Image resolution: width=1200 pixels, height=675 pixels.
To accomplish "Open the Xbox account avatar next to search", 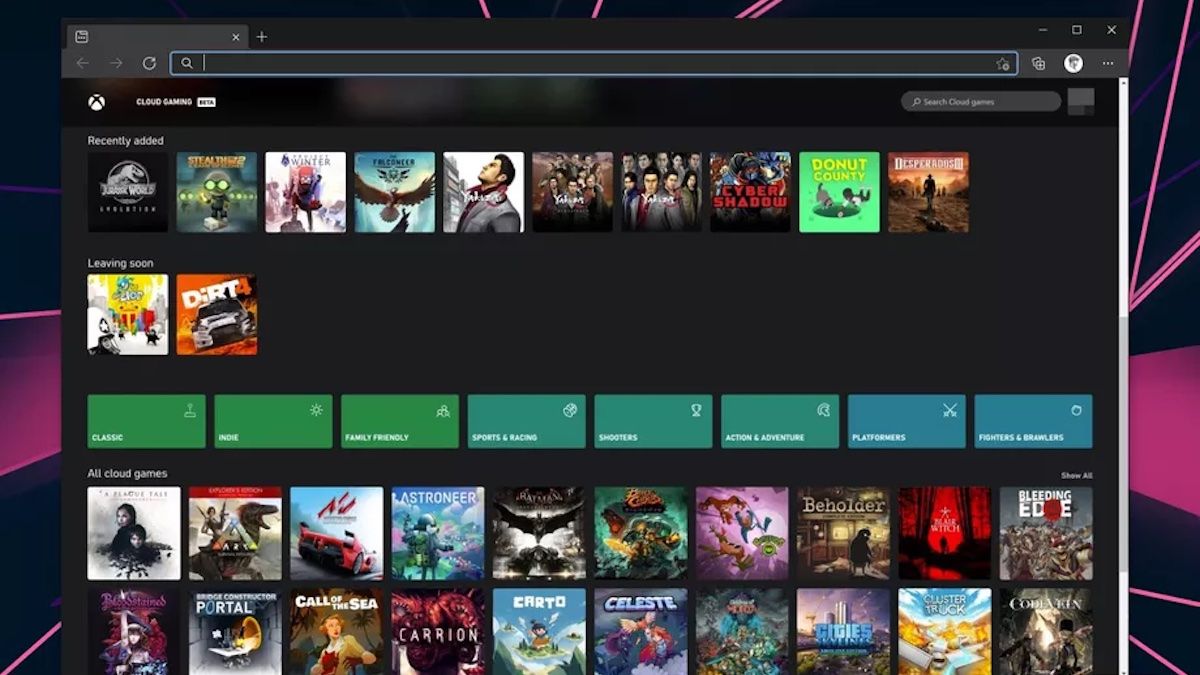I will click(1081, 101).
